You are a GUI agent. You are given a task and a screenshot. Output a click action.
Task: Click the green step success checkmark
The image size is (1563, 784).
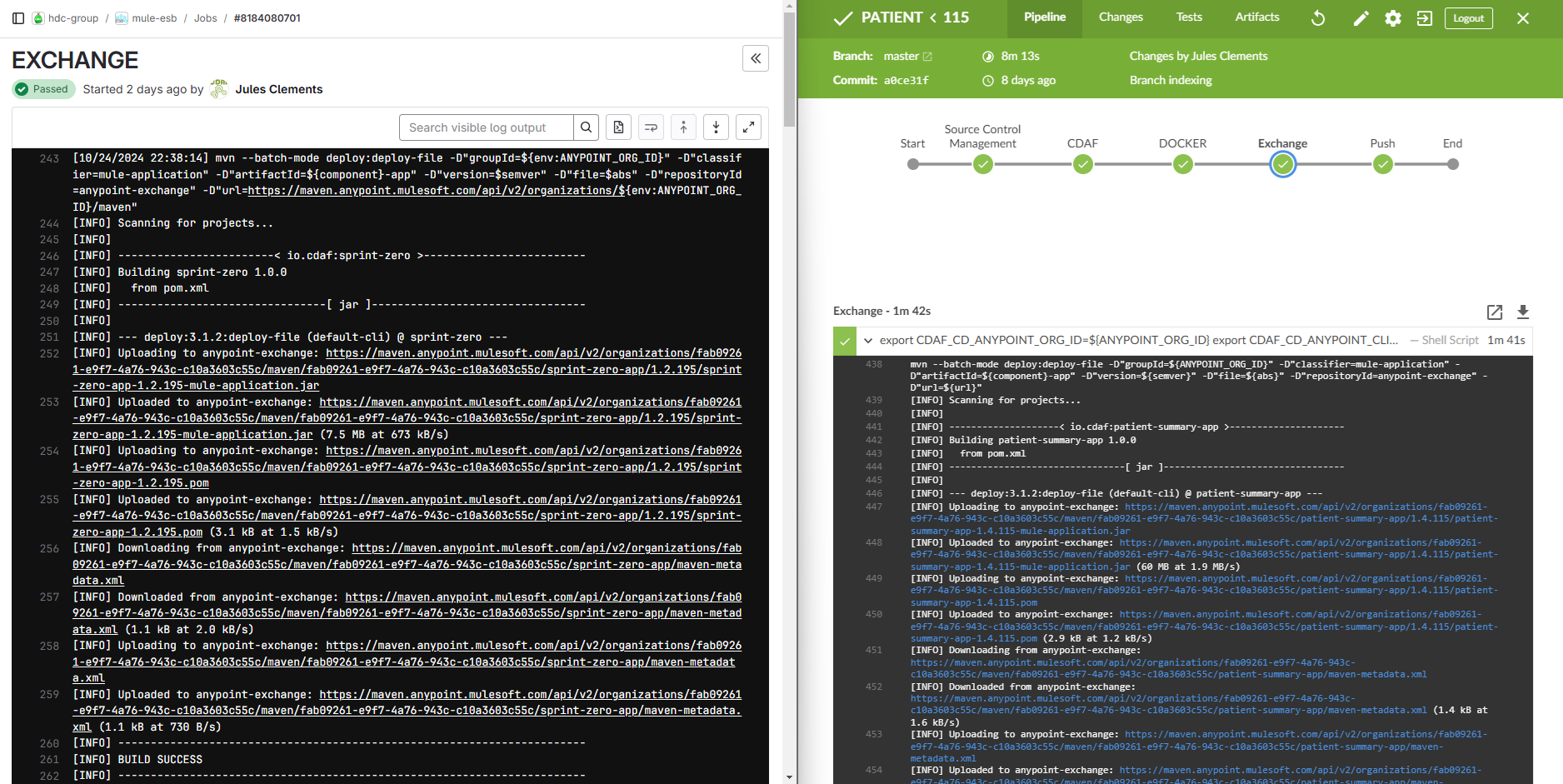[844, 341]
